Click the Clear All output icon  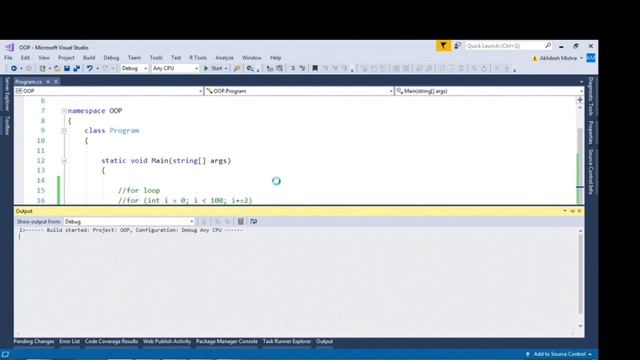click(241, 222)
